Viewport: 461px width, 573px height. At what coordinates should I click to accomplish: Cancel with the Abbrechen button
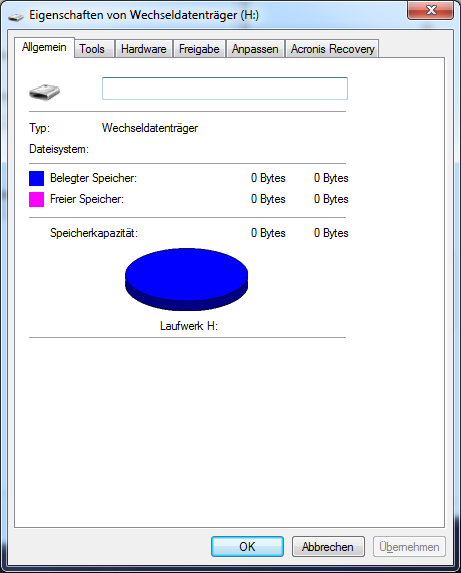coord(328,547)
